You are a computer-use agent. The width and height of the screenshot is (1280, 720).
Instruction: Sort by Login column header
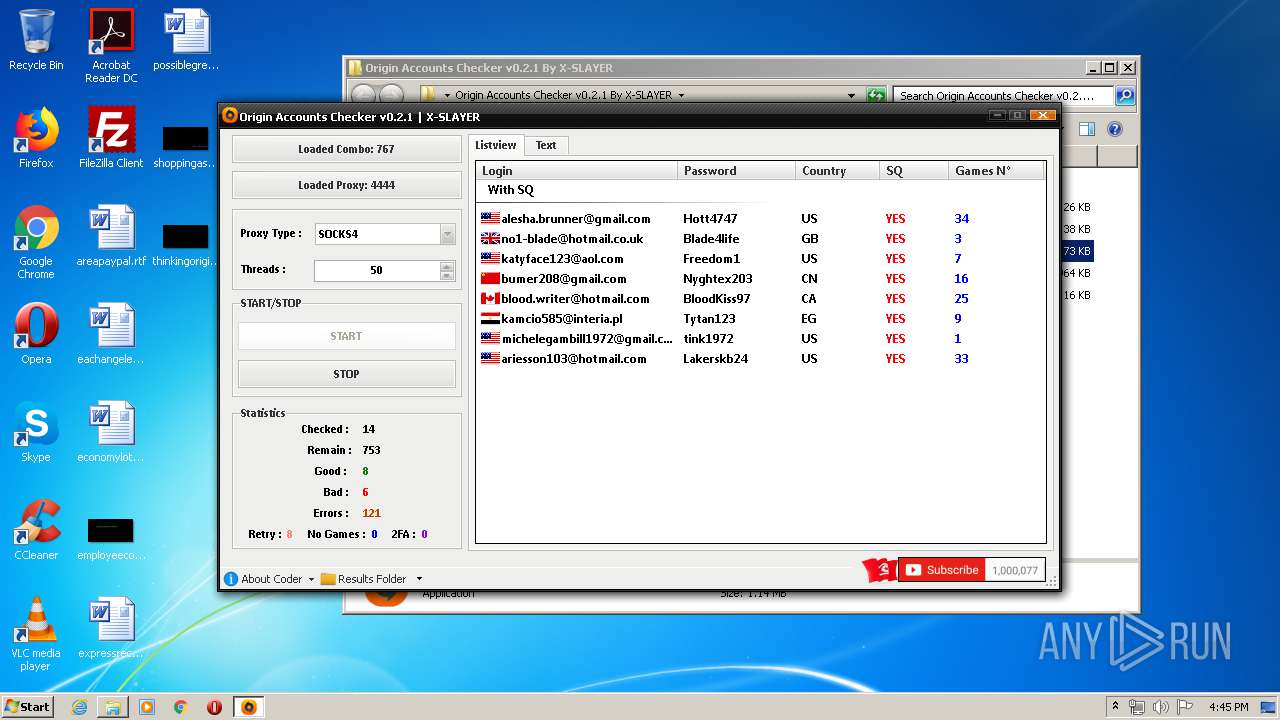tap(577, 171)
